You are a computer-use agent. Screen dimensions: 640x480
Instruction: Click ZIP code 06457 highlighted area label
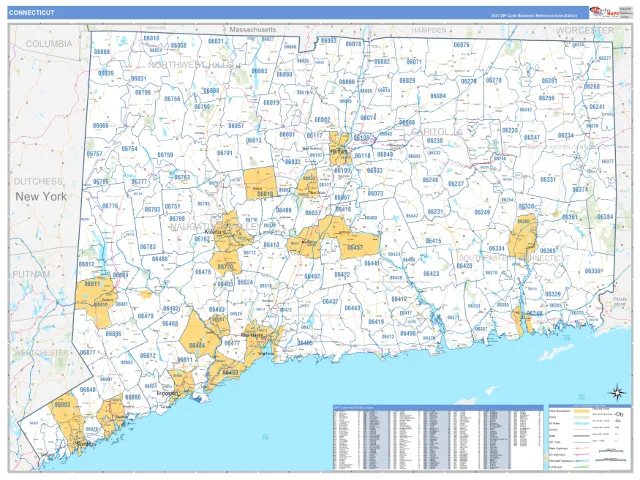[355, 248]
